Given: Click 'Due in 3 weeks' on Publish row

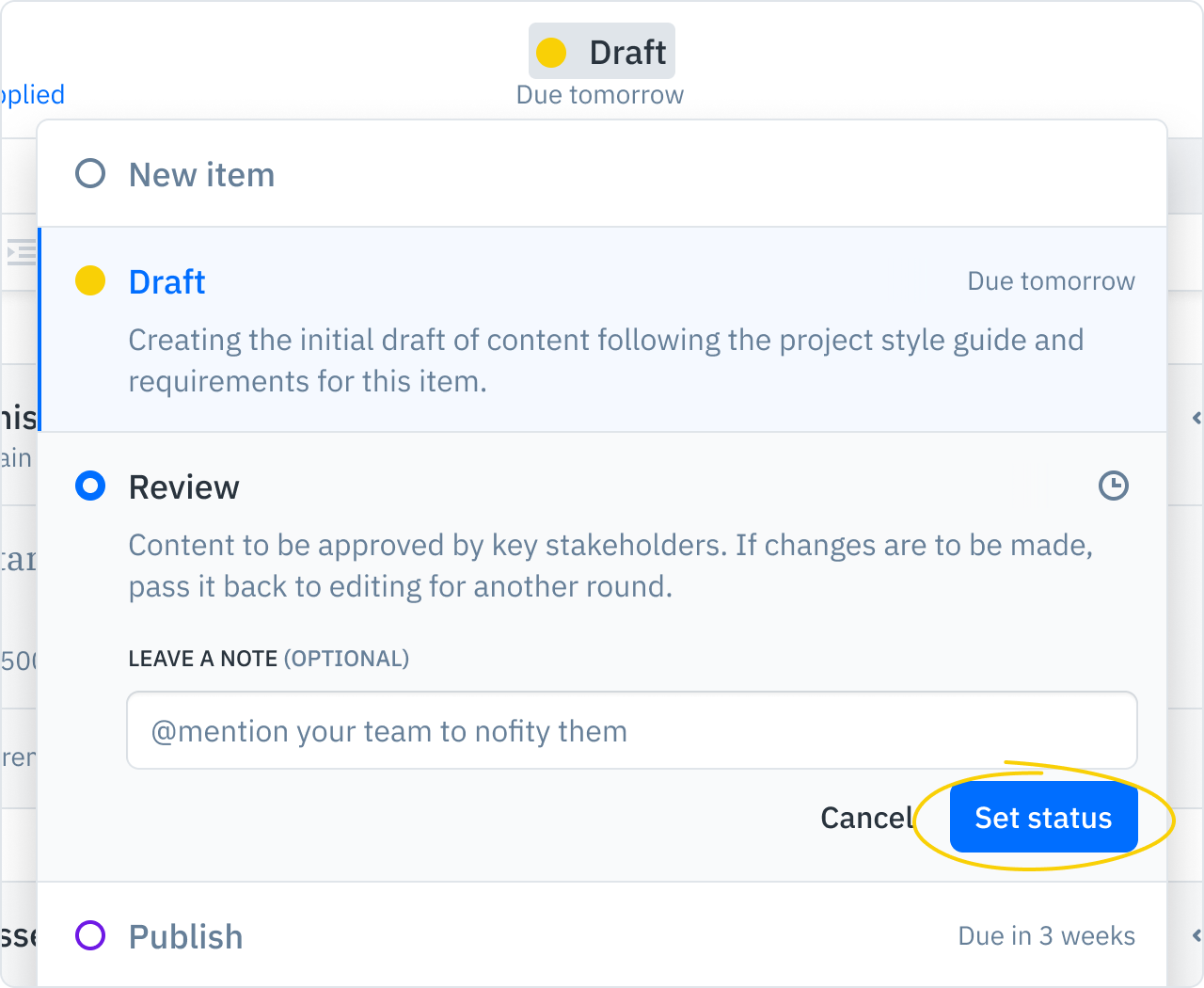Looking at the screenshot, I should 1047,936.
